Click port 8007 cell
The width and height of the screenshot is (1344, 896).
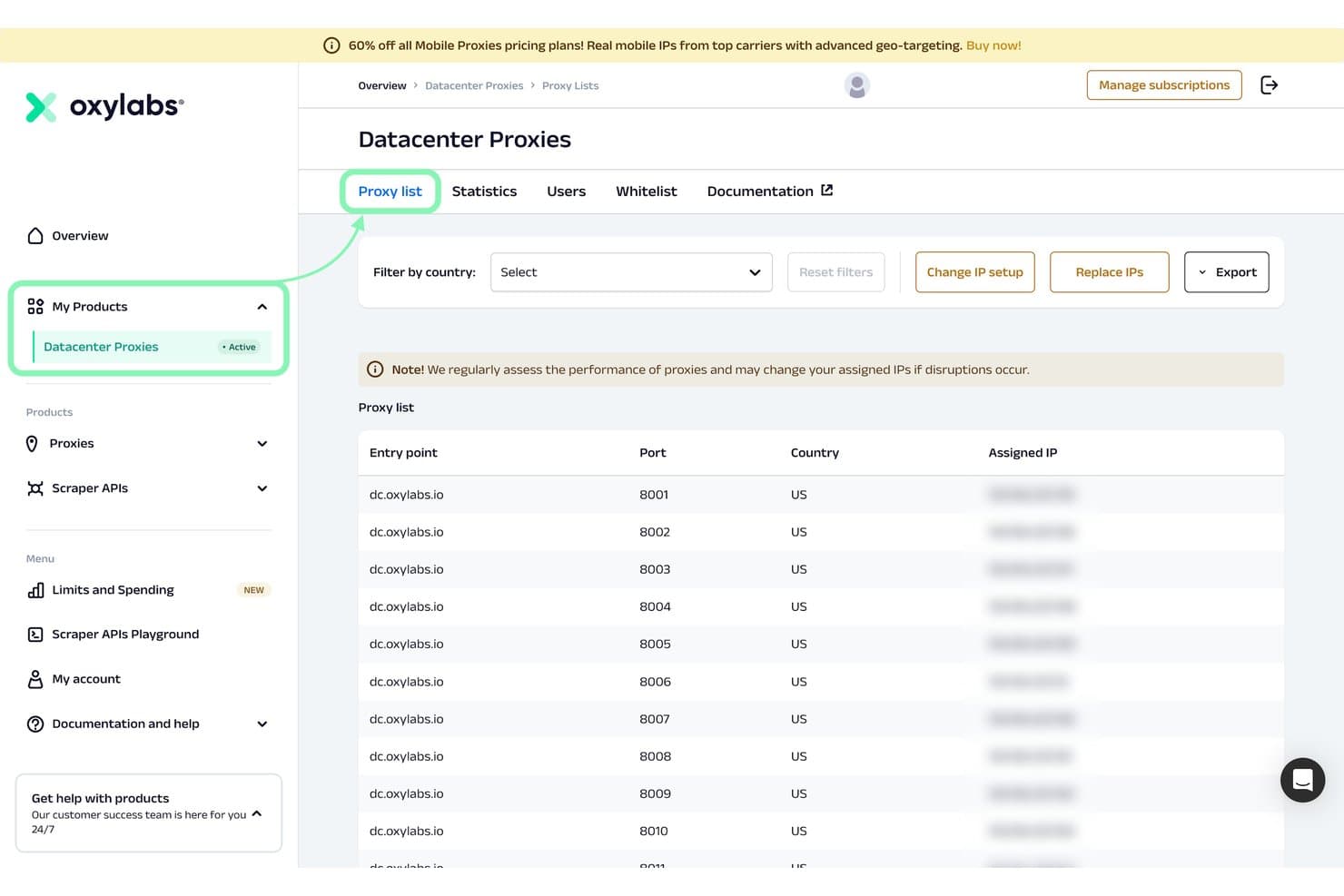pos(655,719)
